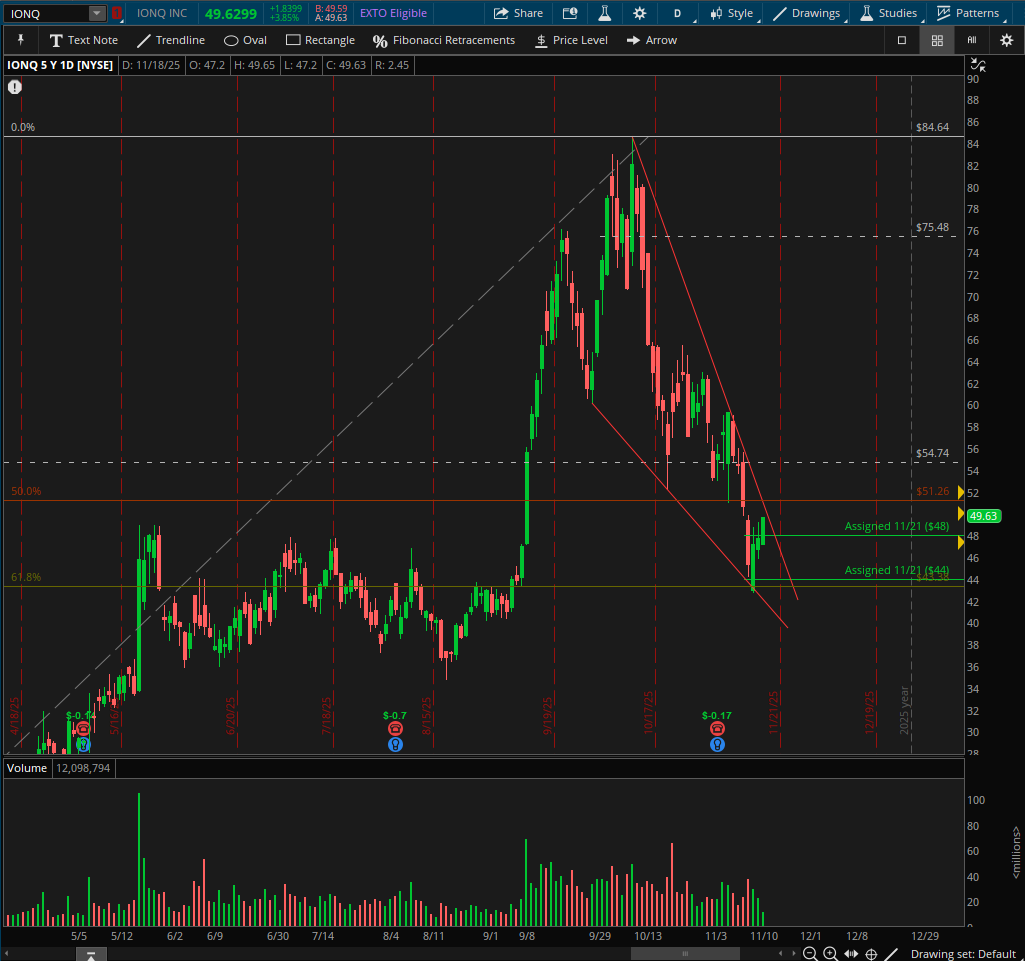The width and height of the screenshot is (1025, 961).
Task: Select the Oval drawing tool
Action: tap(244, 40)
